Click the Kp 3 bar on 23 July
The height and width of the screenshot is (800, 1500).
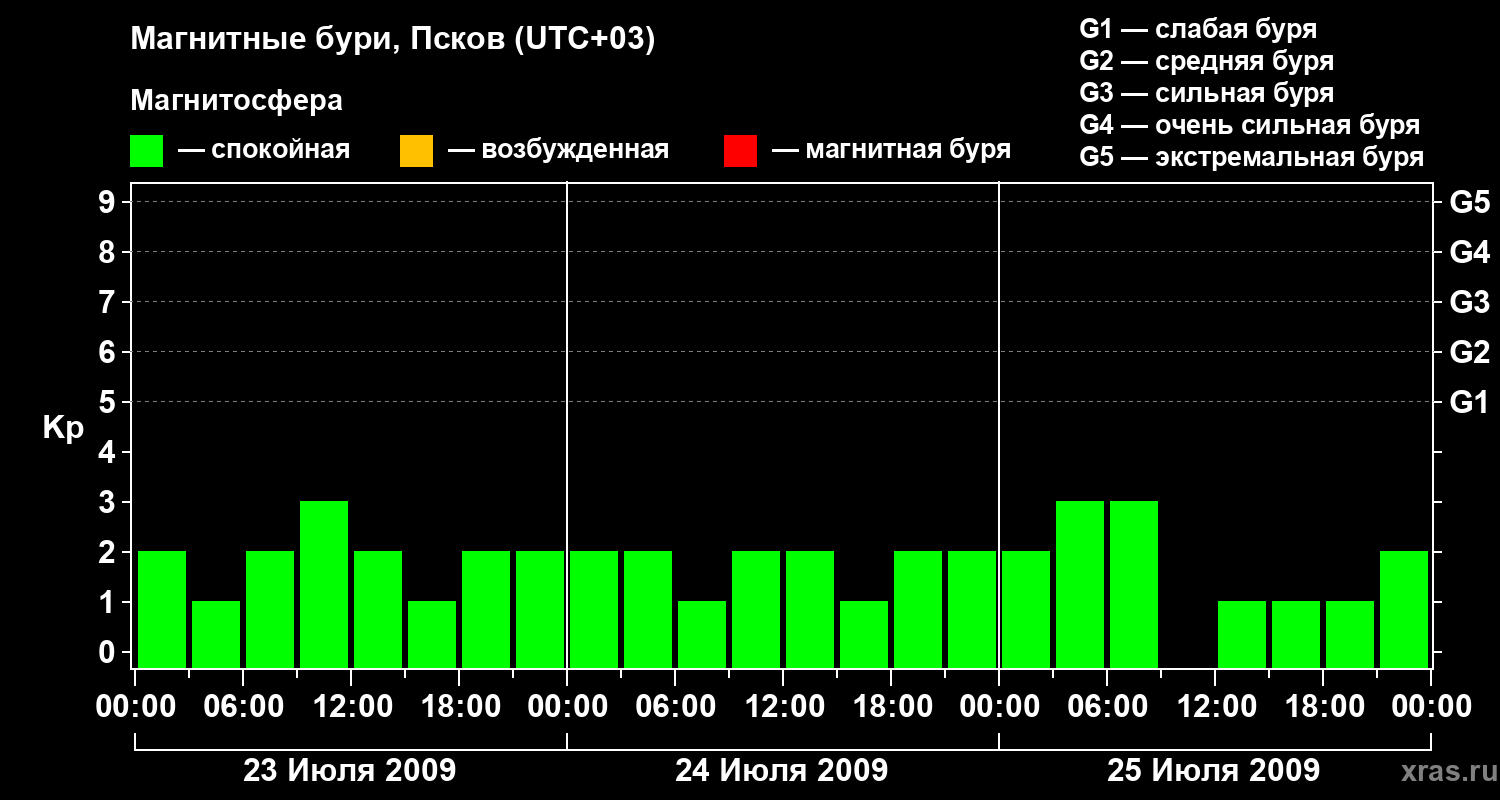(x=324, y=584)
